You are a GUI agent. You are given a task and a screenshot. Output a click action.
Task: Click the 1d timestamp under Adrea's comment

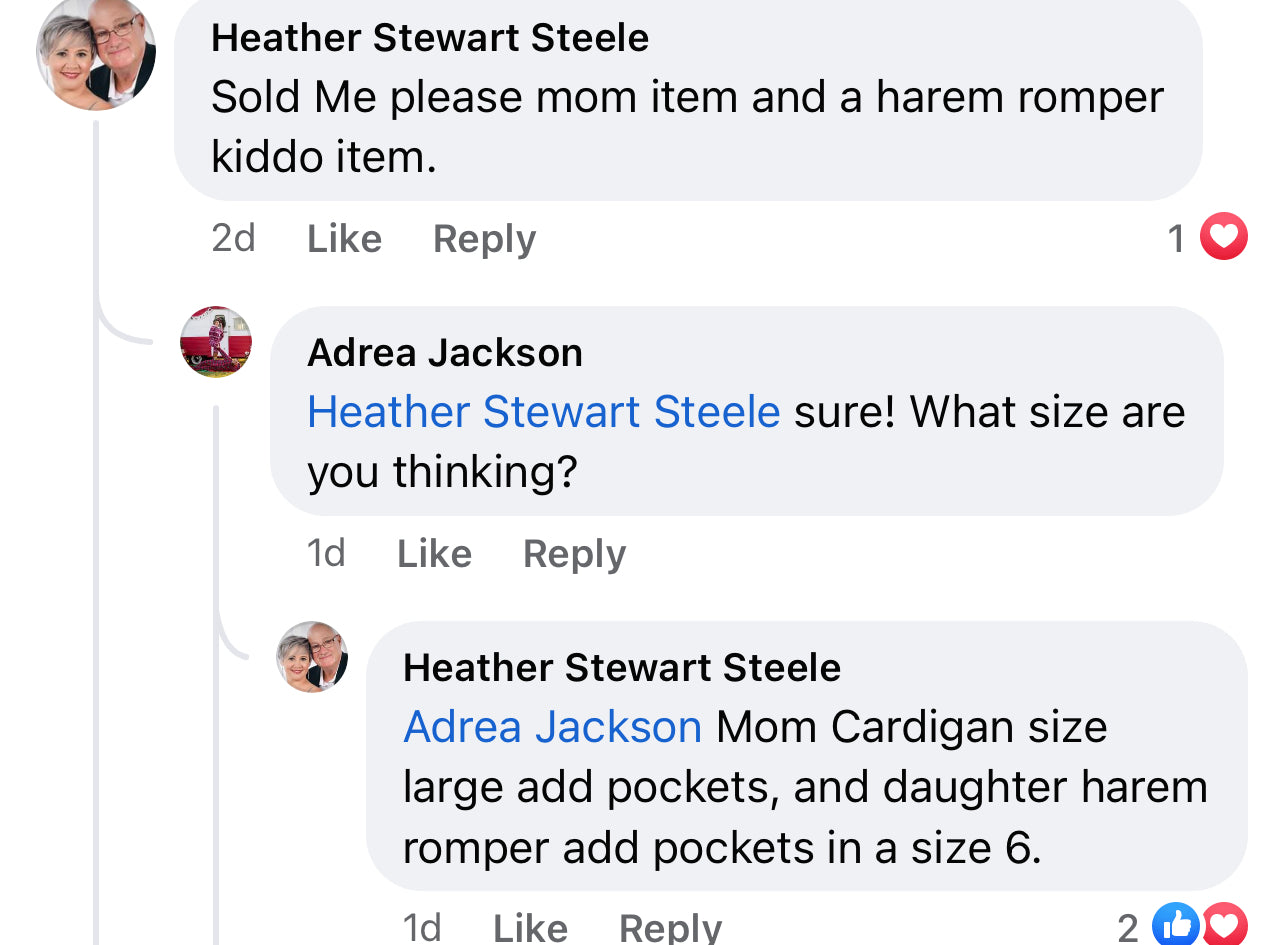pos(326,553)
